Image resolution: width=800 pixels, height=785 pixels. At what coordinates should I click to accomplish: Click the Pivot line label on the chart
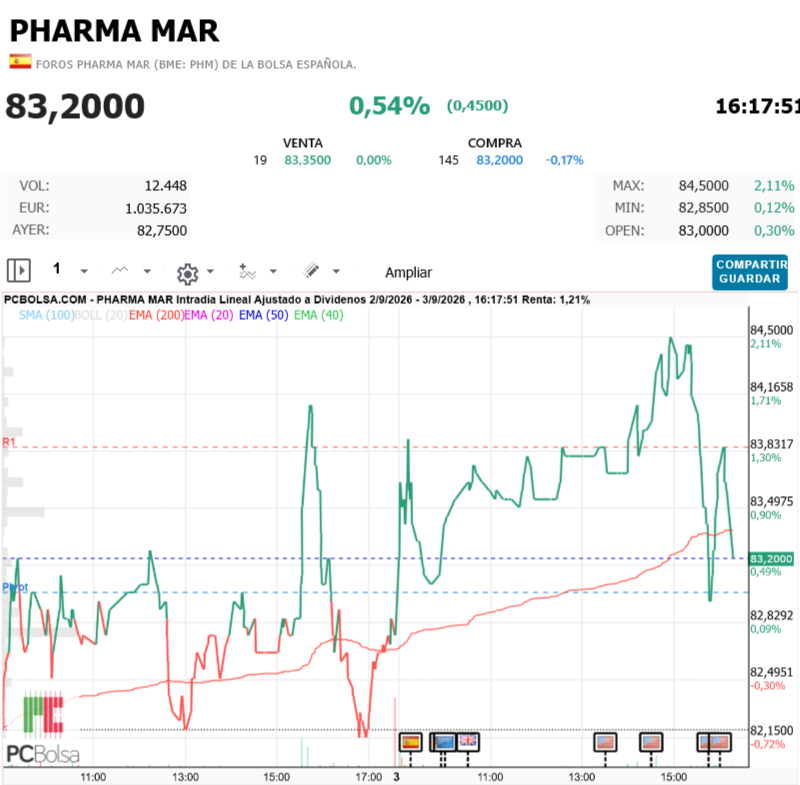(x=15, y=587)
